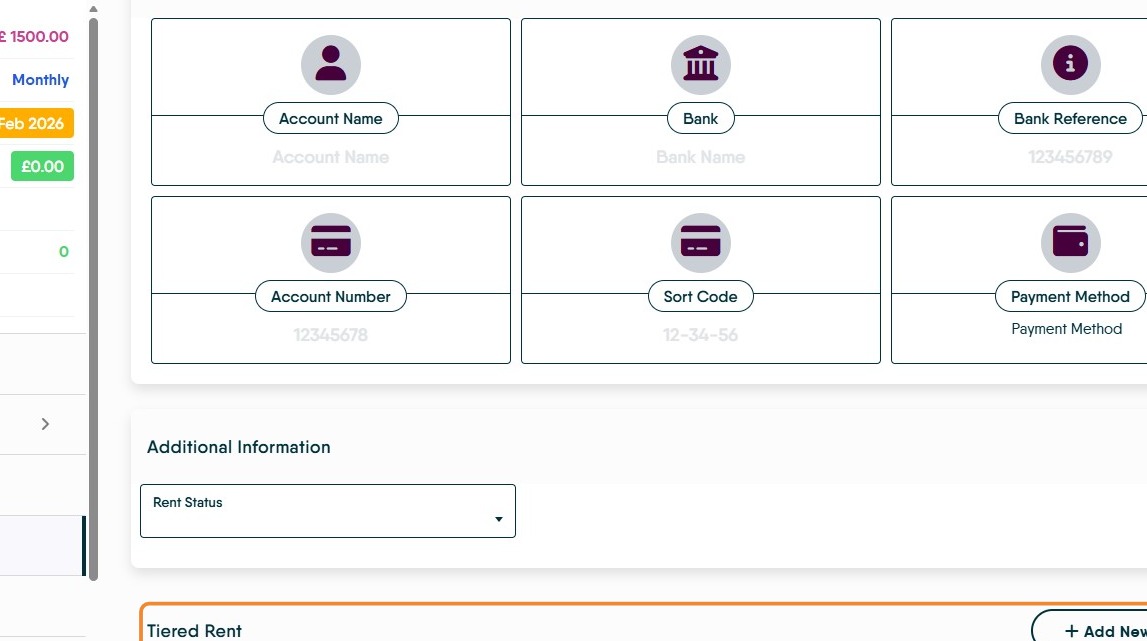Click the Payment Method wallet icon

pyautogui.click(x=1070, y=242)
